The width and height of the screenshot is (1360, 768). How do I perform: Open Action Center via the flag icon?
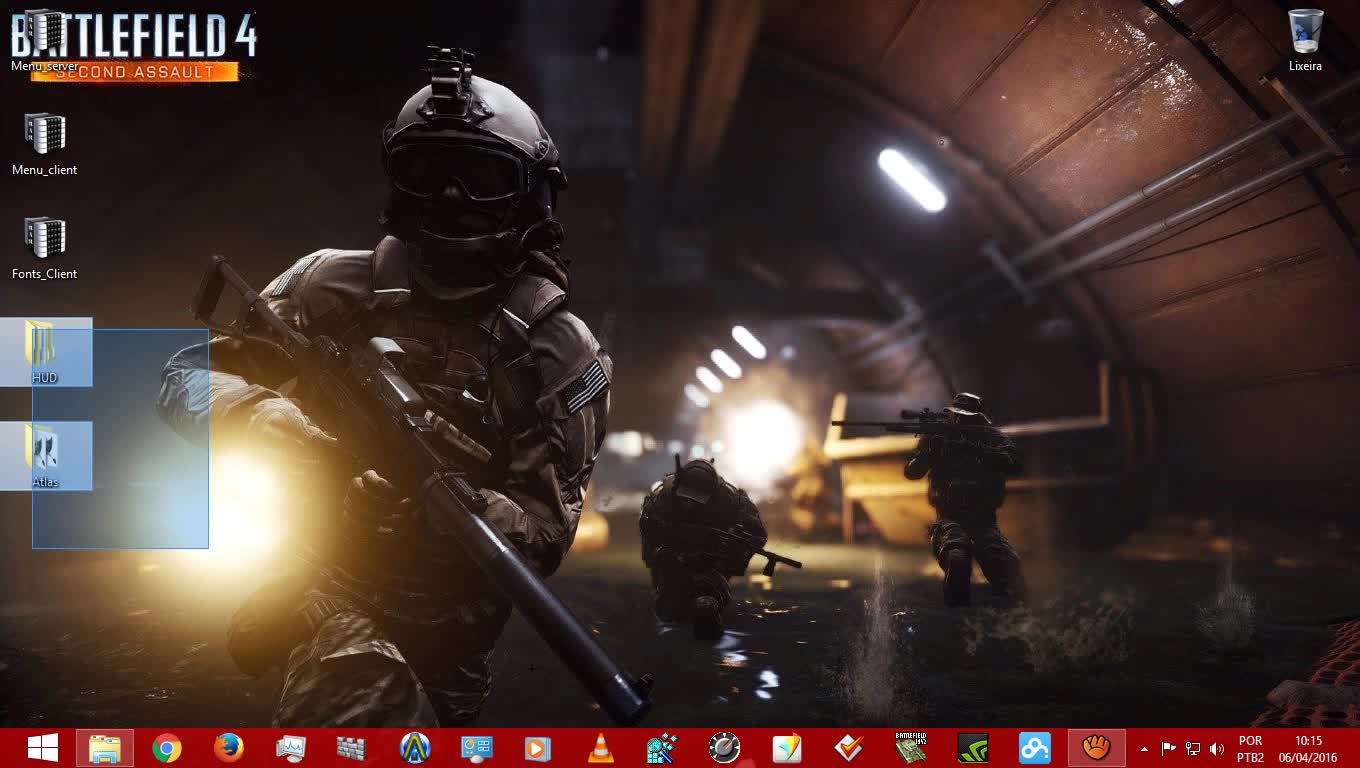[x=1169, y=747]
